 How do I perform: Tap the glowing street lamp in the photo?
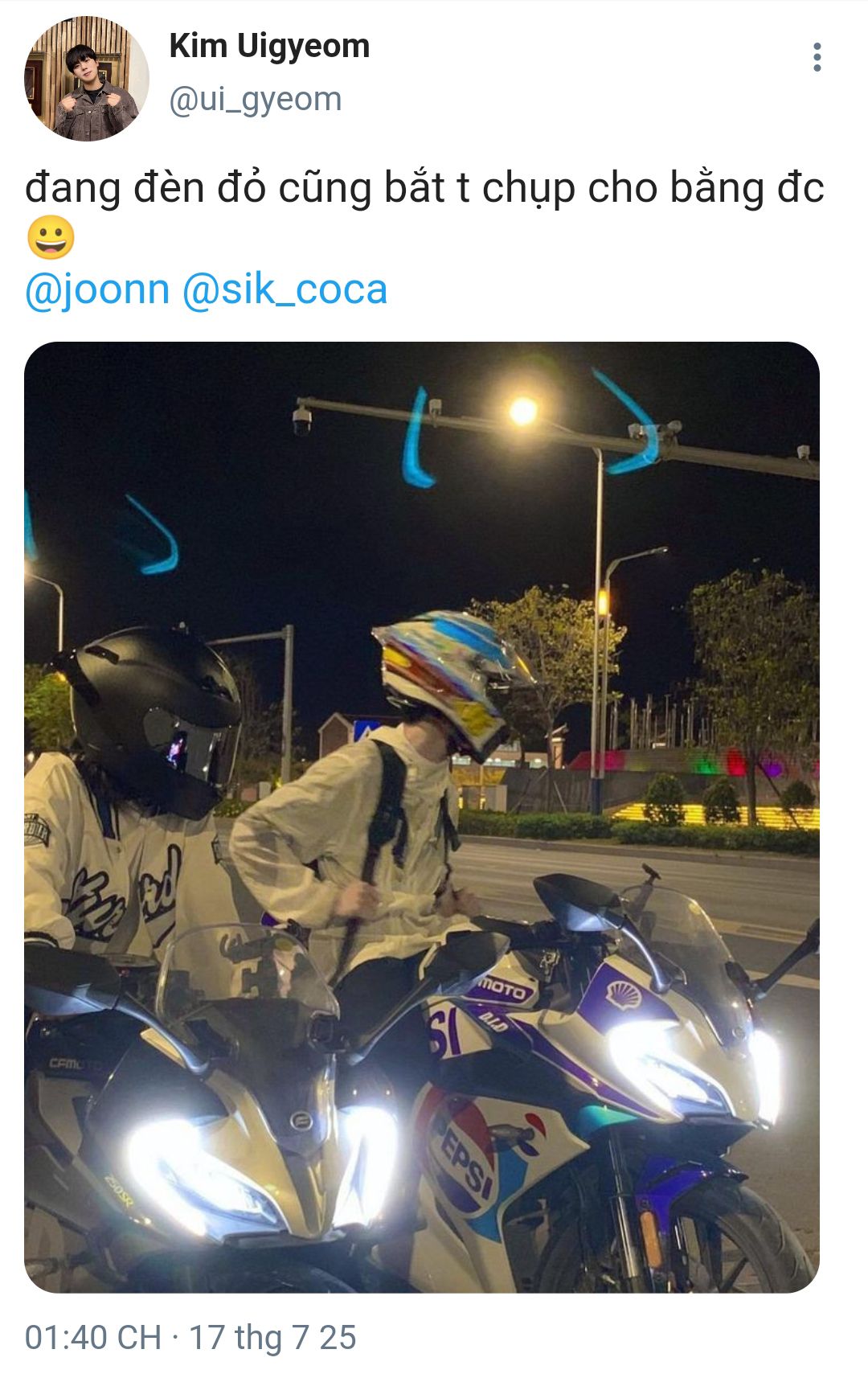coord(523,411)
